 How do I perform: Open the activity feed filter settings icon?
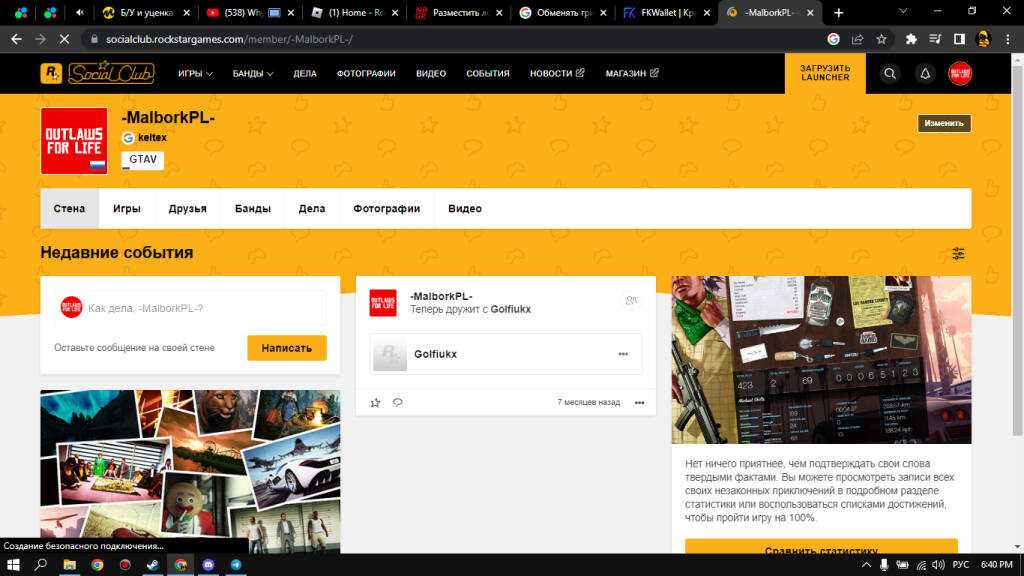(957, 253)
